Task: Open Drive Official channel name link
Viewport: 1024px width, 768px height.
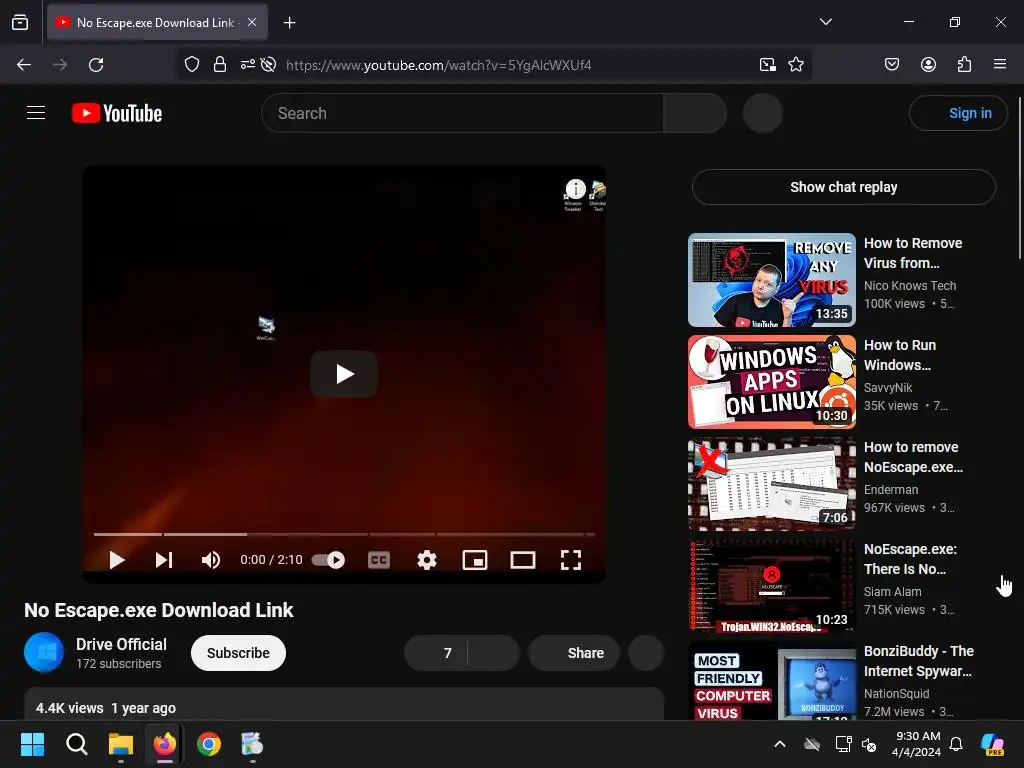Action: click(x=121, y=645)
